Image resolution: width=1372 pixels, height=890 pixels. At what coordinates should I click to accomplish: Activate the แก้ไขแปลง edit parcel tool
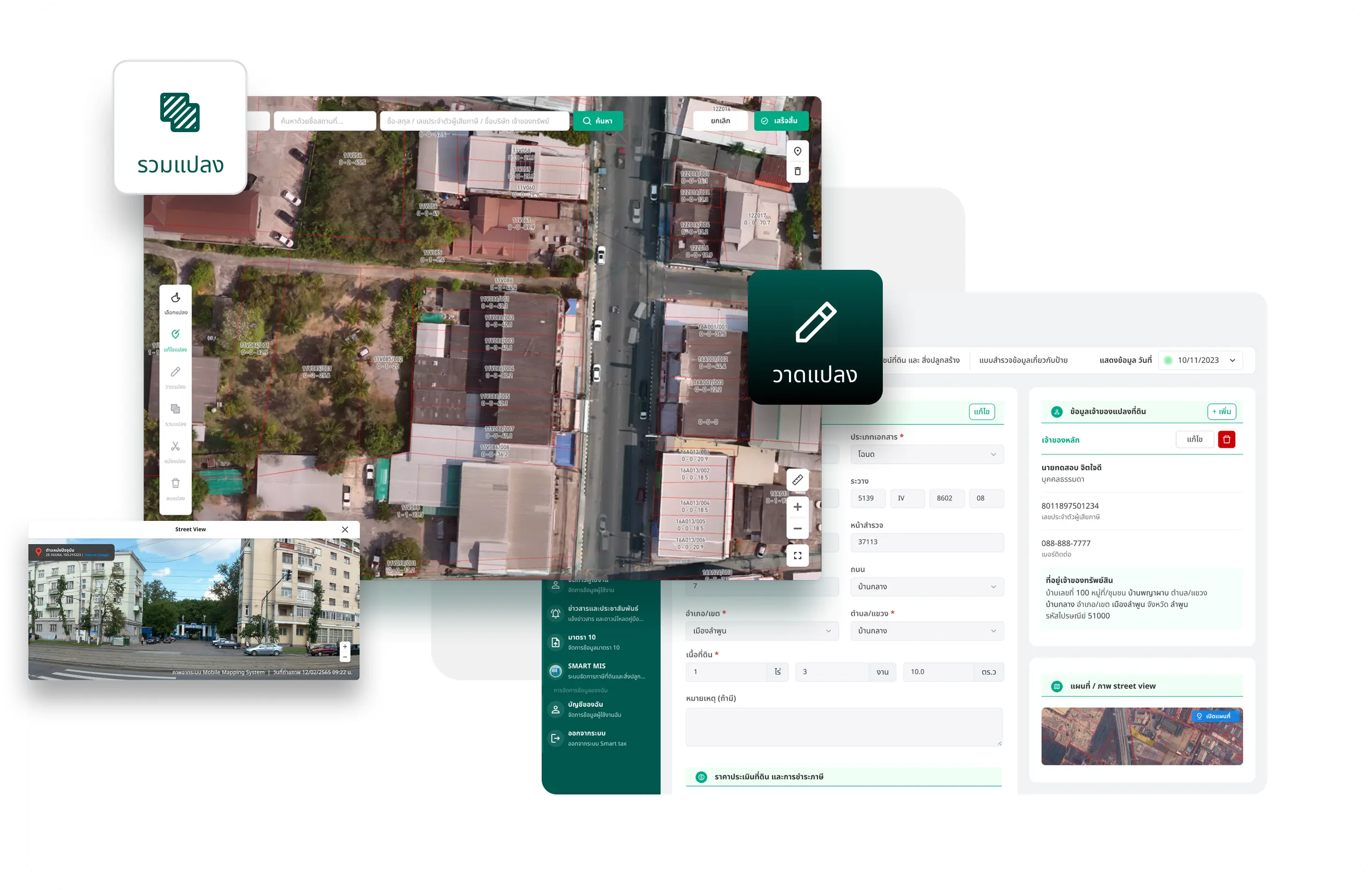click(x=175, y=340)
